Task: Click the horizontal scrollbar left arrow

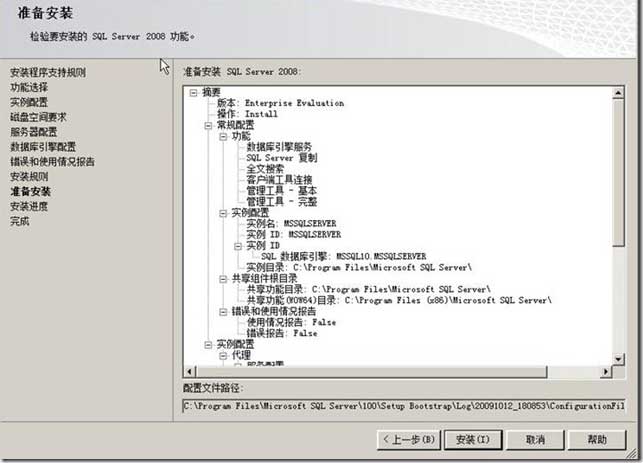Action: 189,372
